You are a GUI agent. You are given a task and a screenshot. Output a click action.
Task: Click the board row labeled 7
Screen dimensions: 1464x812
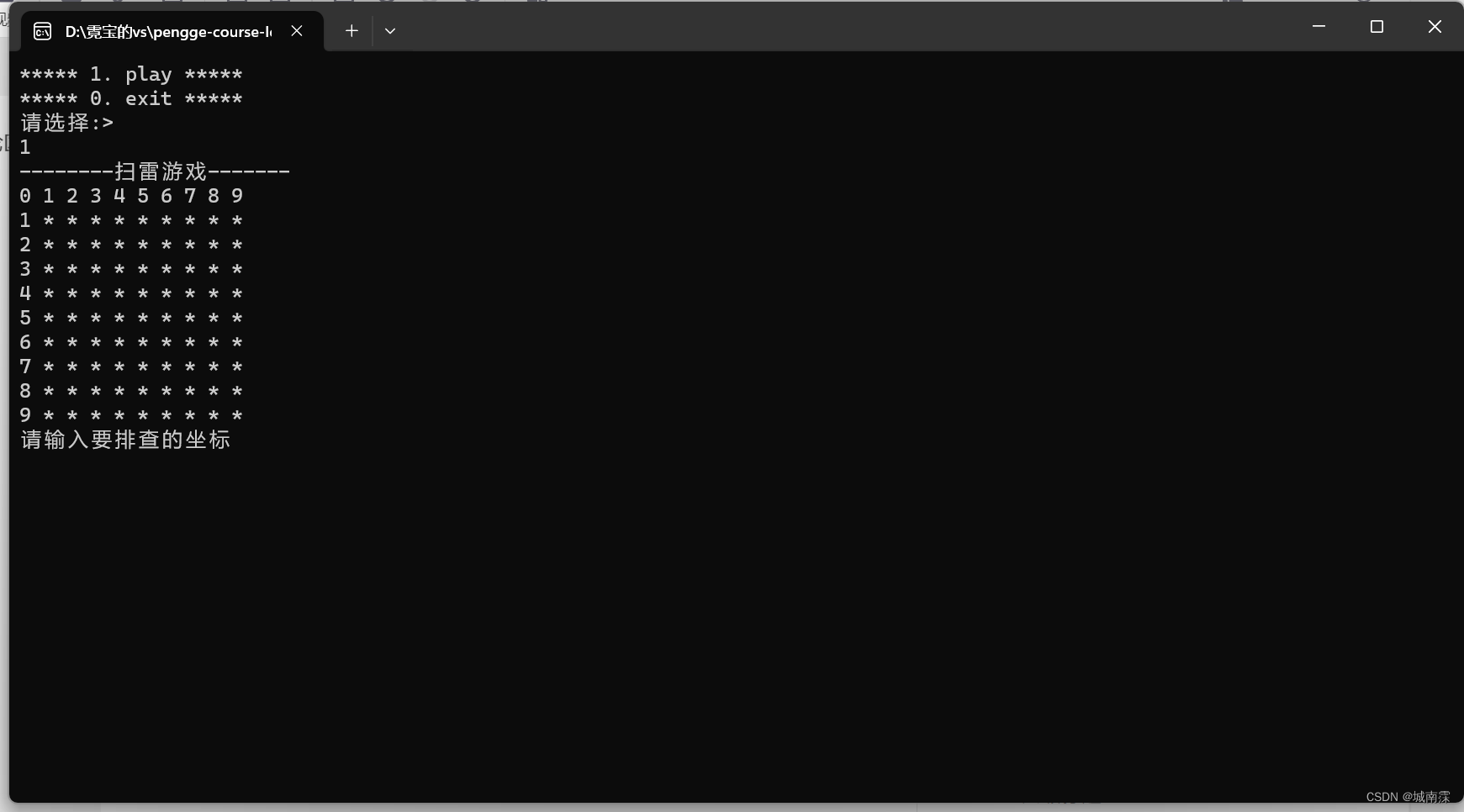131,367
